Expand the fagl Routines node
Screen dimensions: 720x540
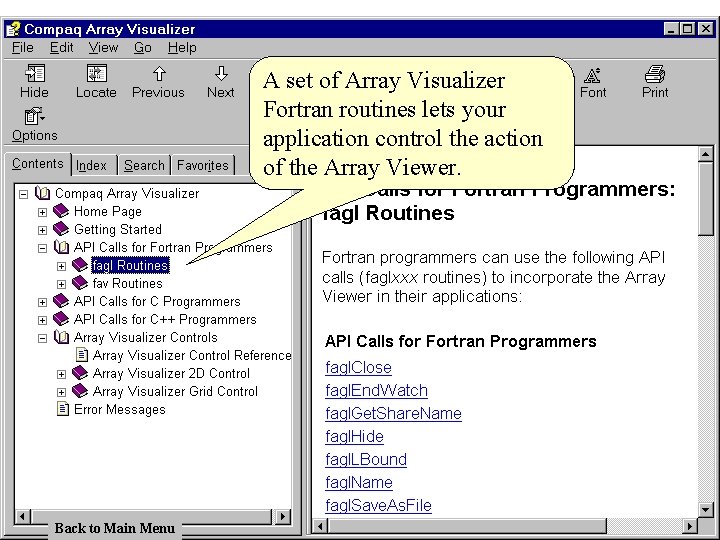tap(61, 266)
